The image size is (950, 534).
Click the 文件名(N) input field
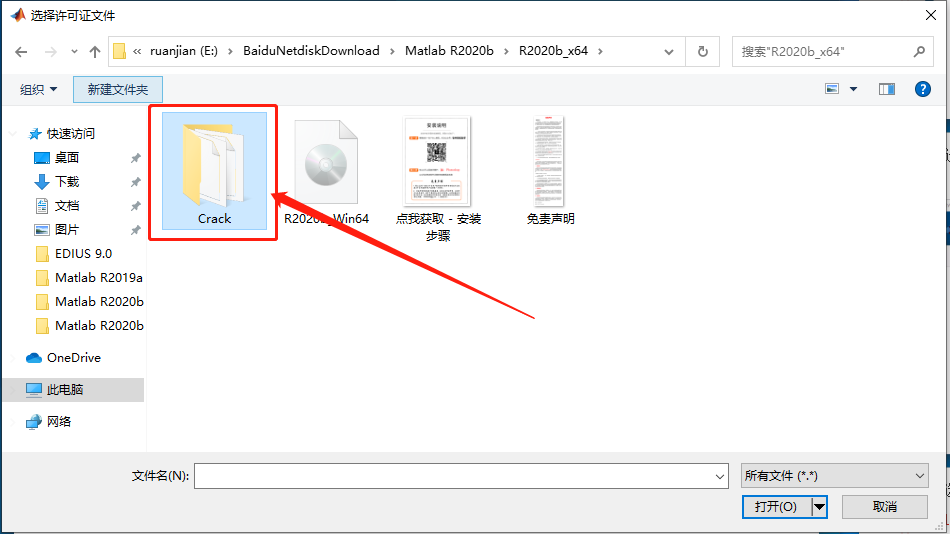coord(460,476)
